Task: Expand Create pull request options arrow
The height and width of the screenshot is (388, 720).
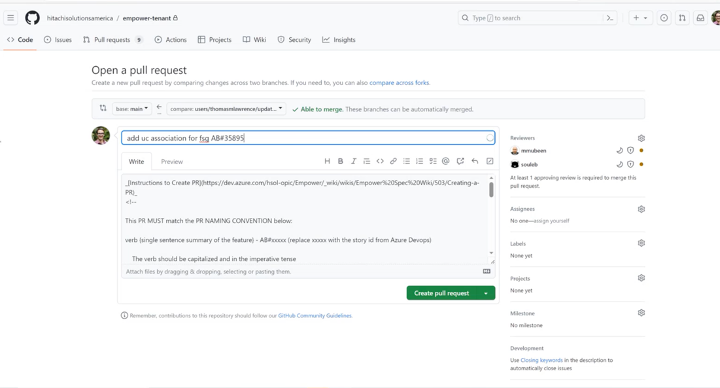Action: pyautogui.click(x=486, y=293)
